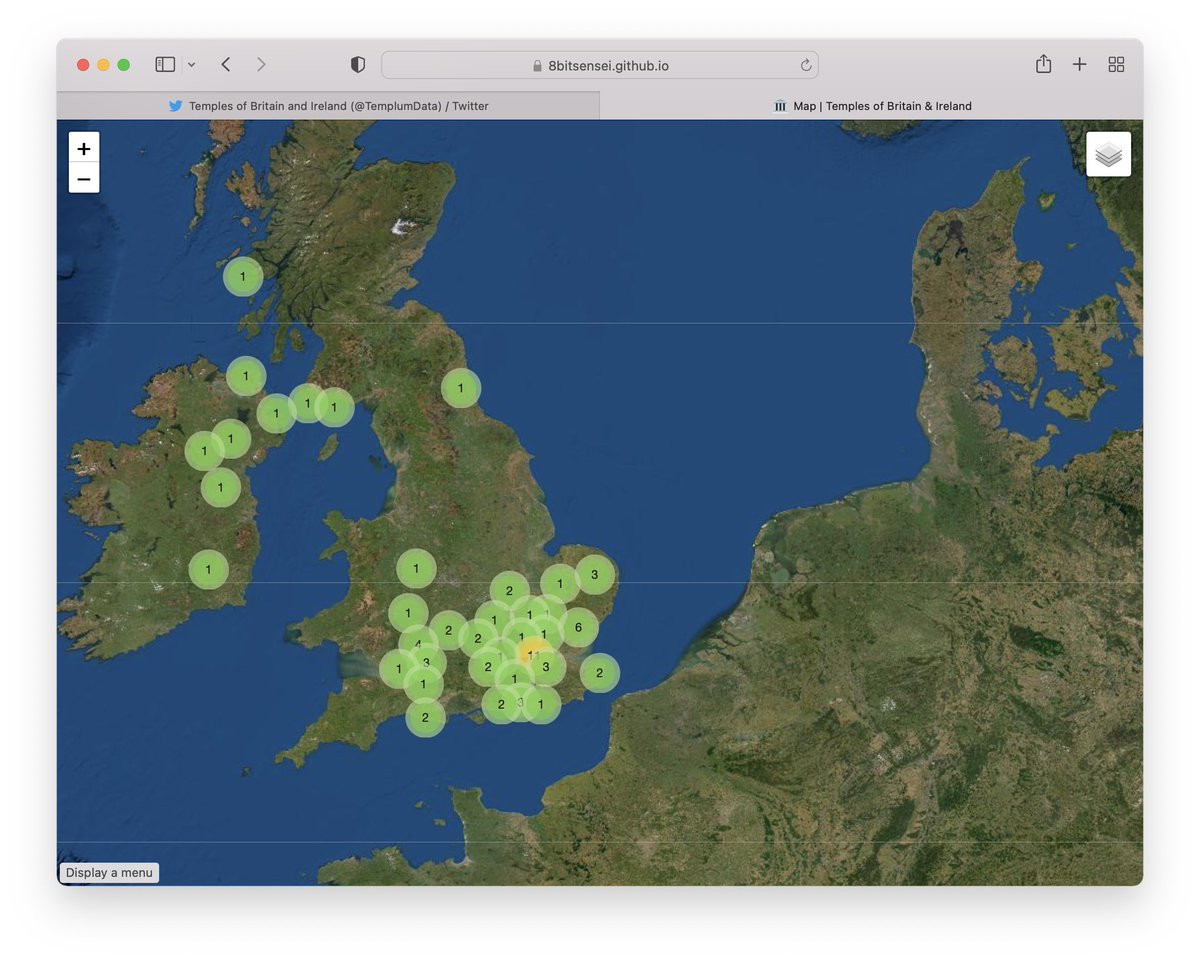This screenshot has width=1200, height=961.
Task: Open the easternmost cluster 2 near Kent
Action: point(600,672)
